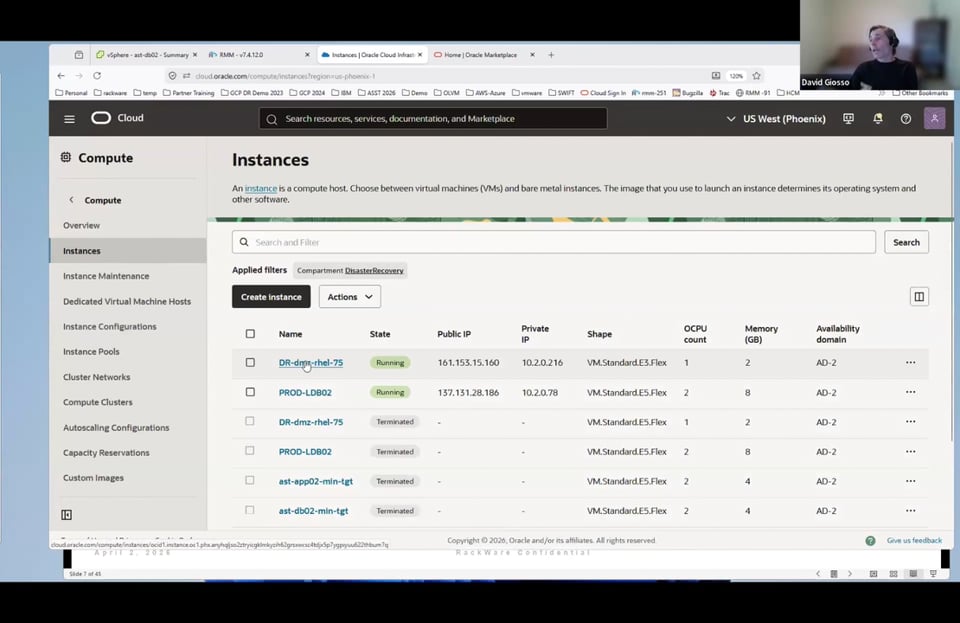The image size is (960, 623).
Task: Open Cluster Networks in sidebar
Action: (x=97, y=377)
